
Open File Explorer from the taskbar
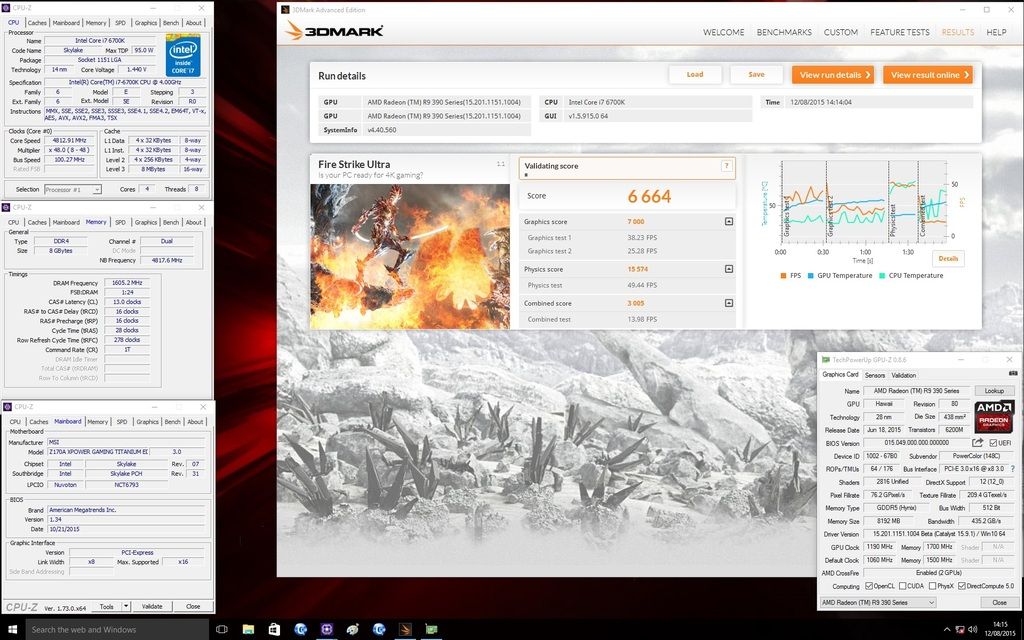(x=248, y=630)
